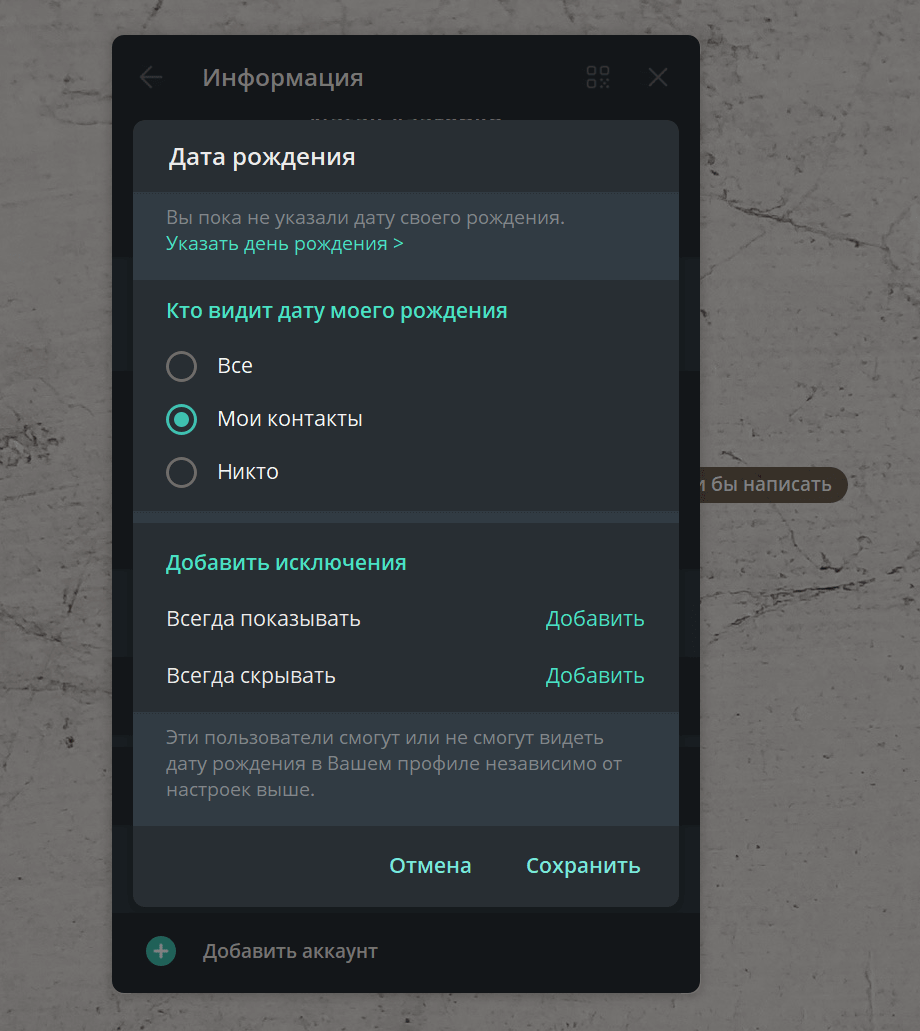Click the Всегда скрывать row label
Image resolution: width=920 pixels, height=1031 pixels.
click(x=251, y=676)
